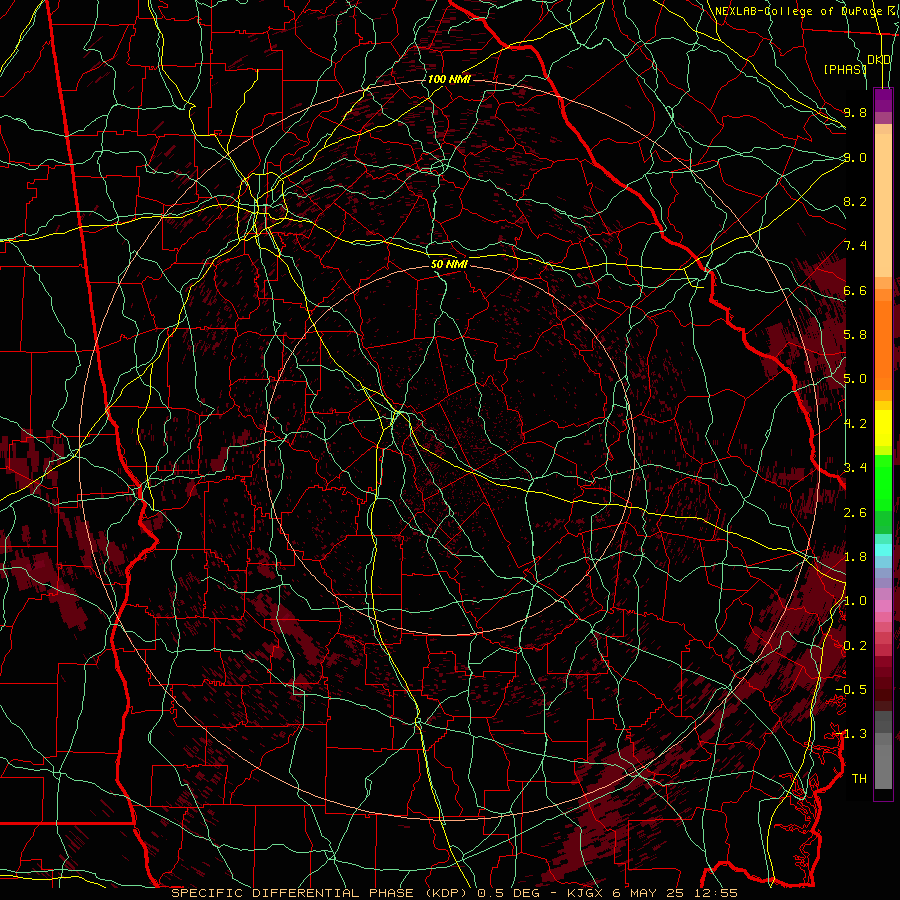Click the 7.4 scale value
The image size is (900, 900).
(x=855, y=246)
